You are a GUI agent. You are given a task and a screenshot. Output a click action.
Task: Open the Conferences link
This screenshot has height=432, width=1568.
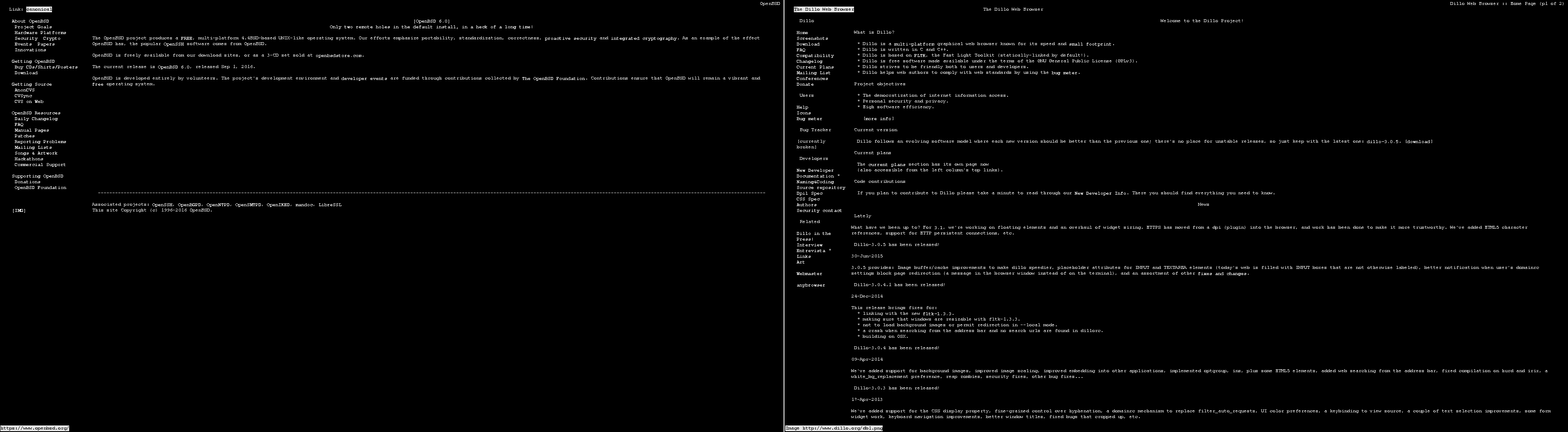(x=812, y=79)
